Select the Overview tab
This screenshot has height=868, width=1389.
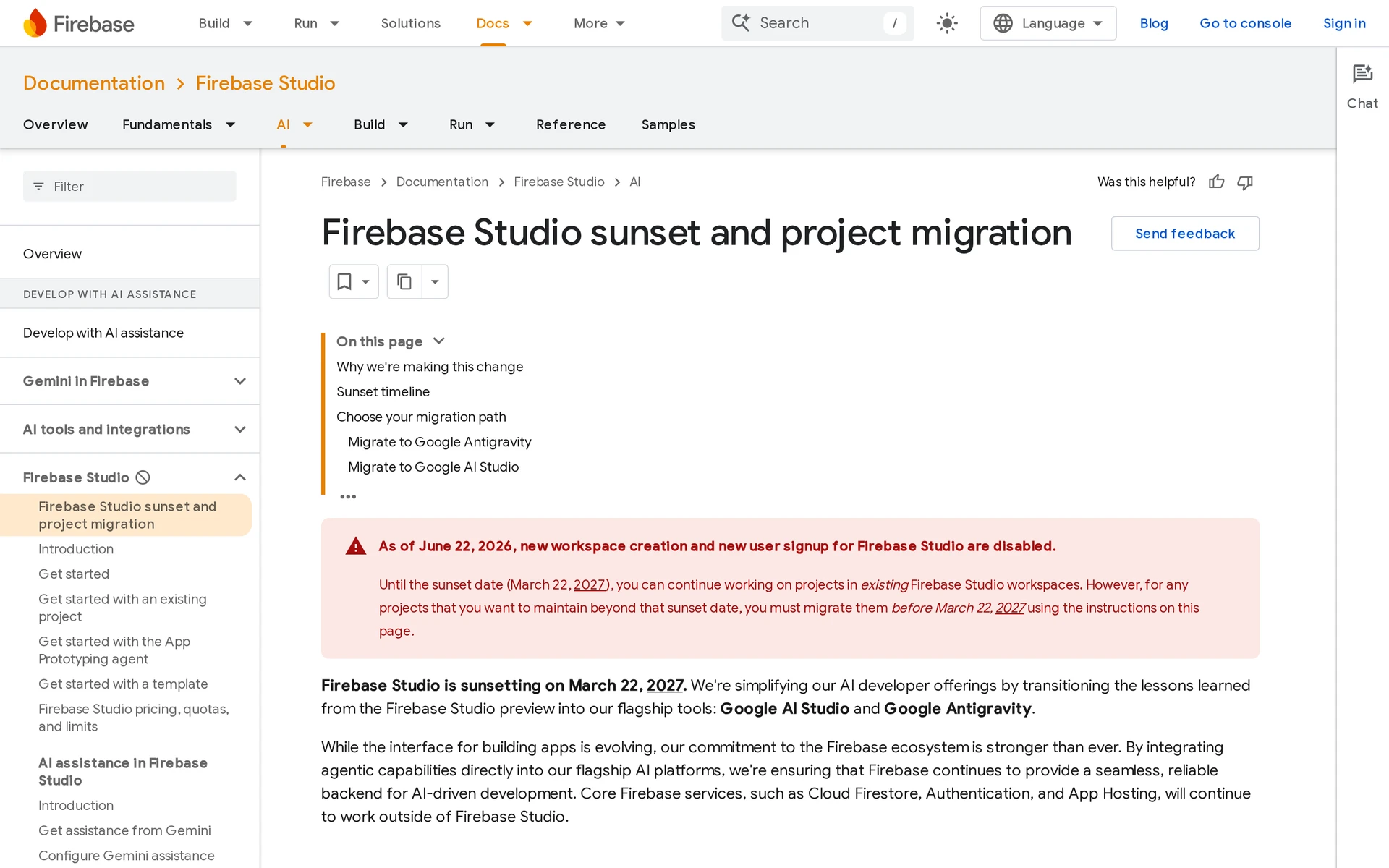point(56,124)
